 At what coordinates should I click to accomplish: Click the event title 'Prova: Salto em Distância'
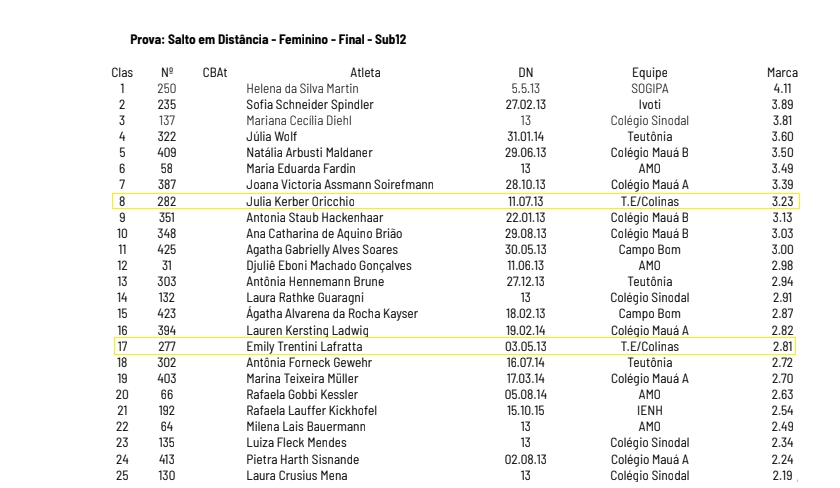(x=268, y=39)
